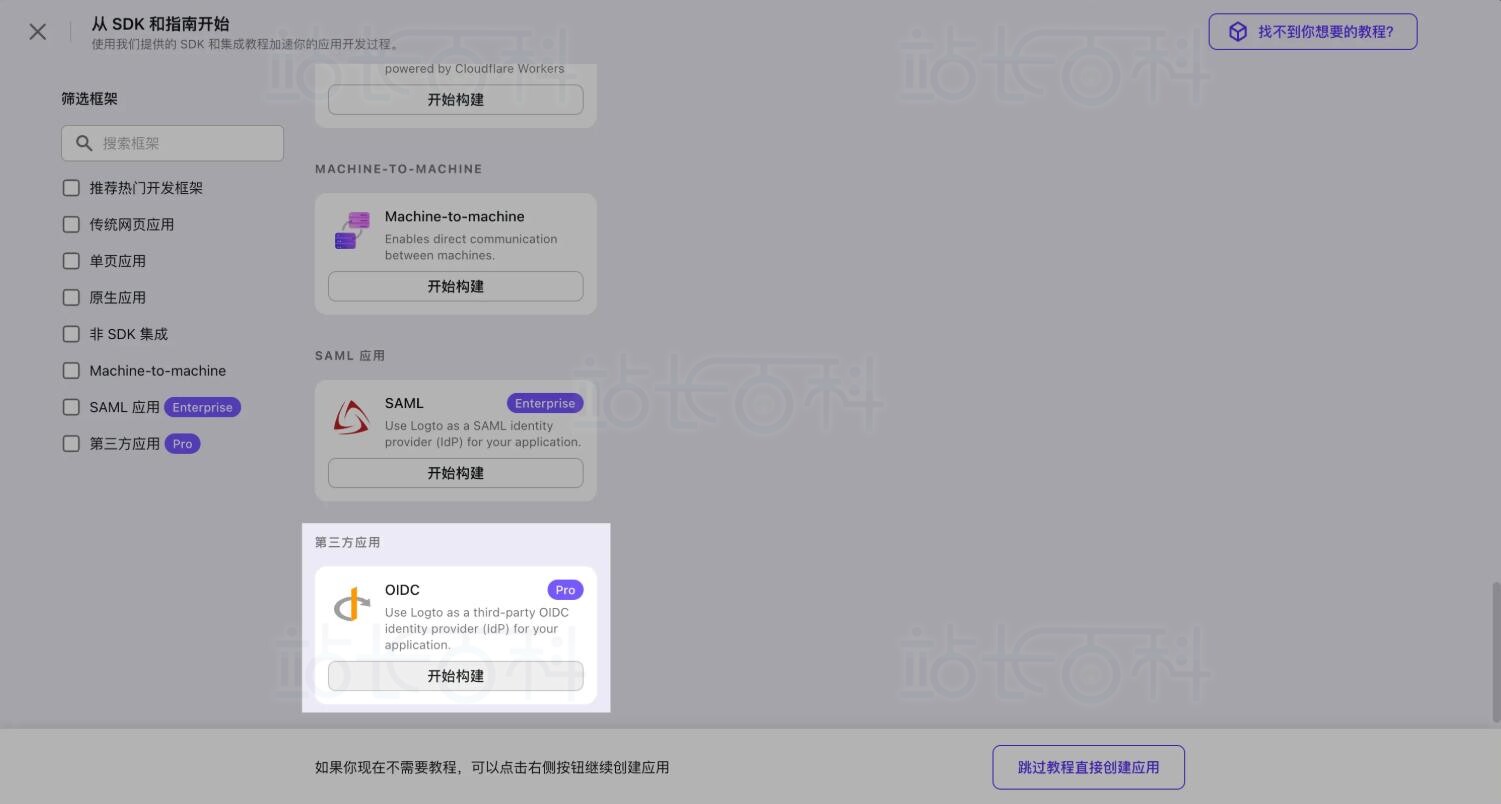Image resolution: width=1501 pixels, height=804 pixels.
Task: Check the Machine-to-machine filter checkbox
Action: (x=71, y=371)
